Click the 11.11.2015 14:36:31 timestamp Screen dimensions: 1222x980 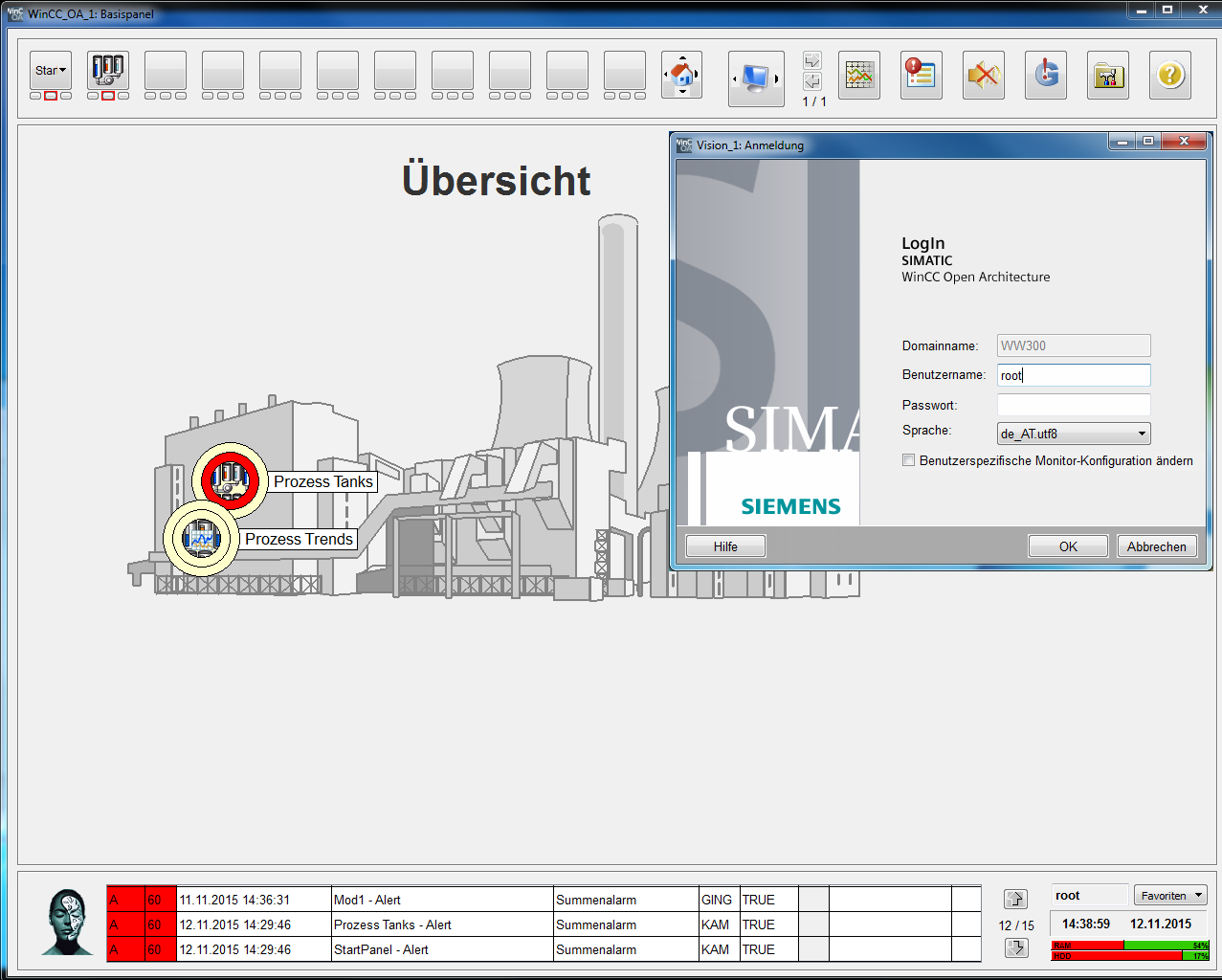coord(254,900)
